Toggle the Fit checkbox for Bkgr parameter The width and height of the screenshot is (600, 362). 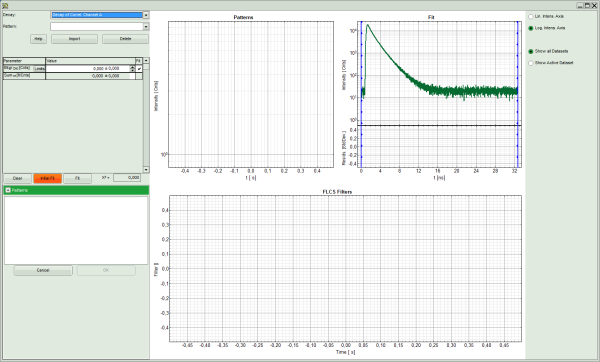(139, 68)
